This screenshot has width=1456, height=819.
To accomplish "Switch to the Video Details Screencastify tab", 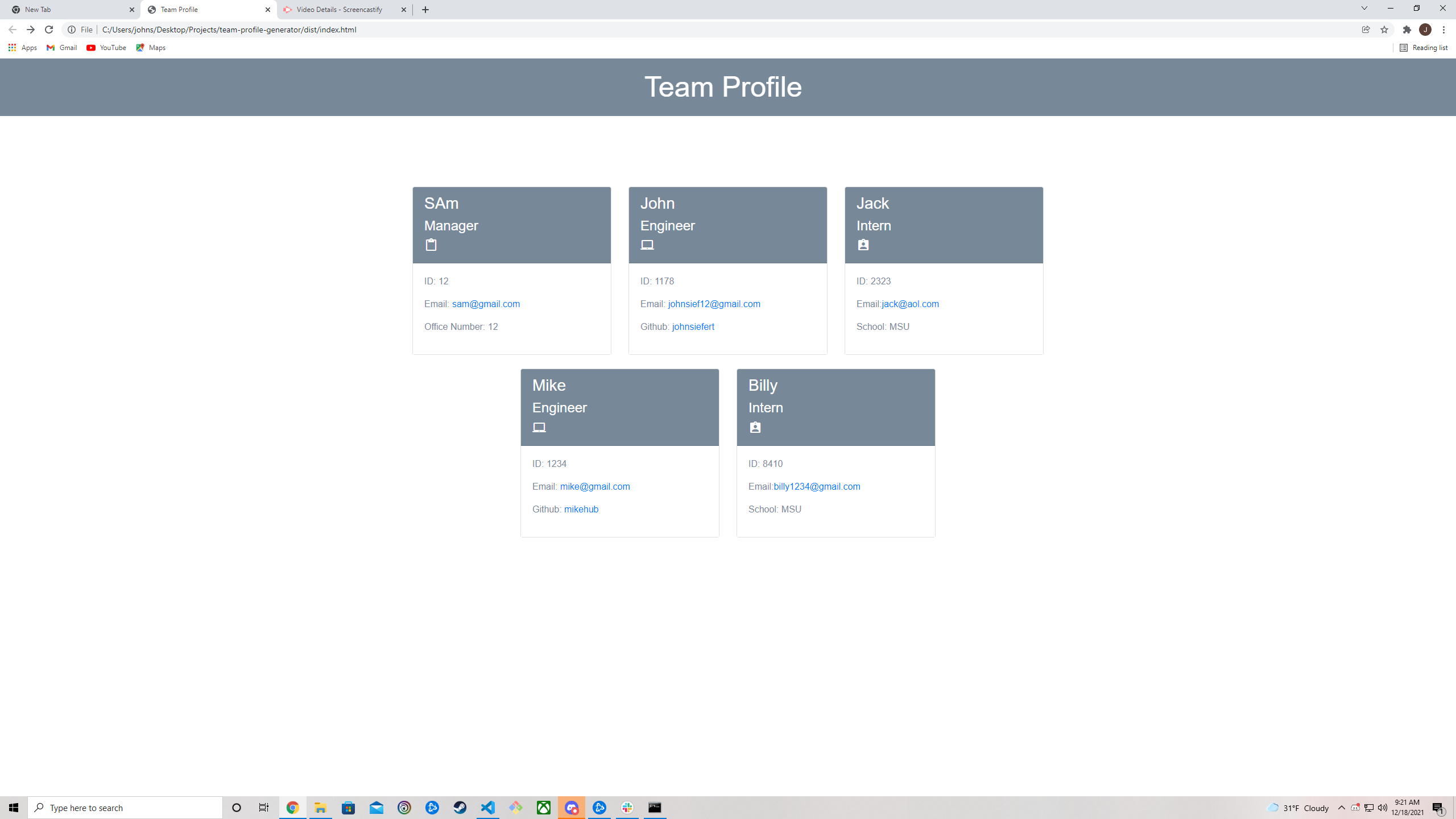I will [336, 9].
